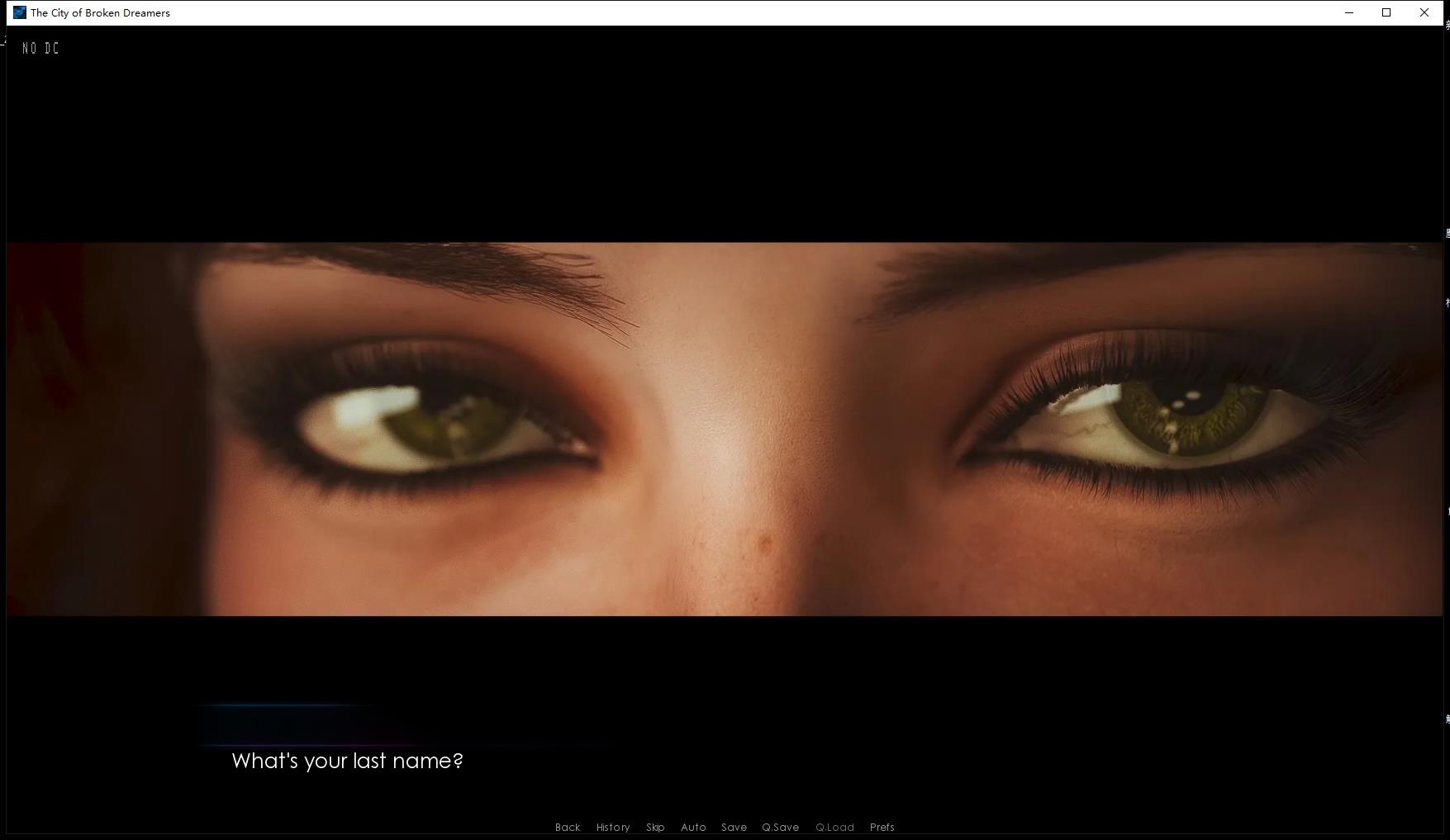
Task: Go back with the Back button
Action: click(x=568, y=827)
